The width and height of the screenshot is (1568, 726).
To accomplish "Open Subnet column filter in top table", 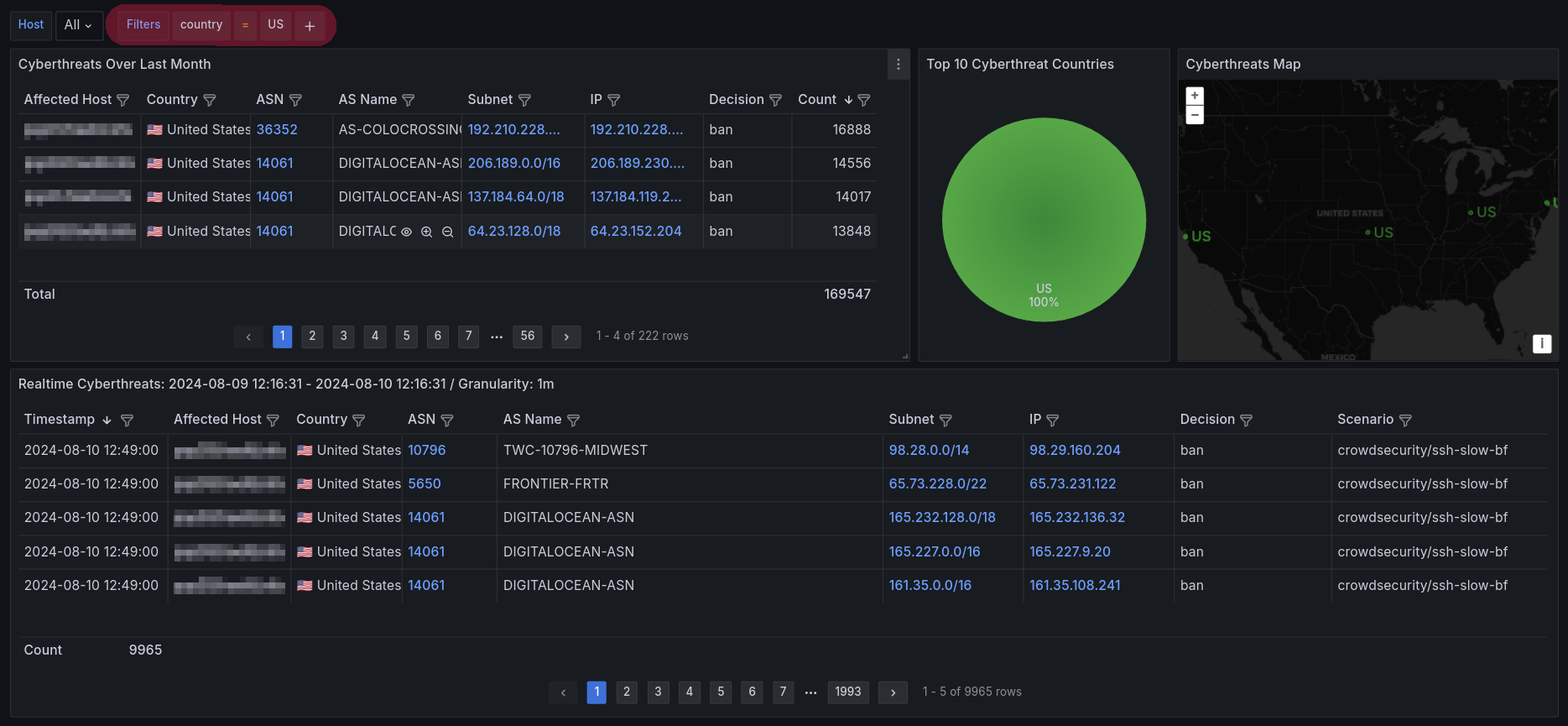I will pos(524,100).
